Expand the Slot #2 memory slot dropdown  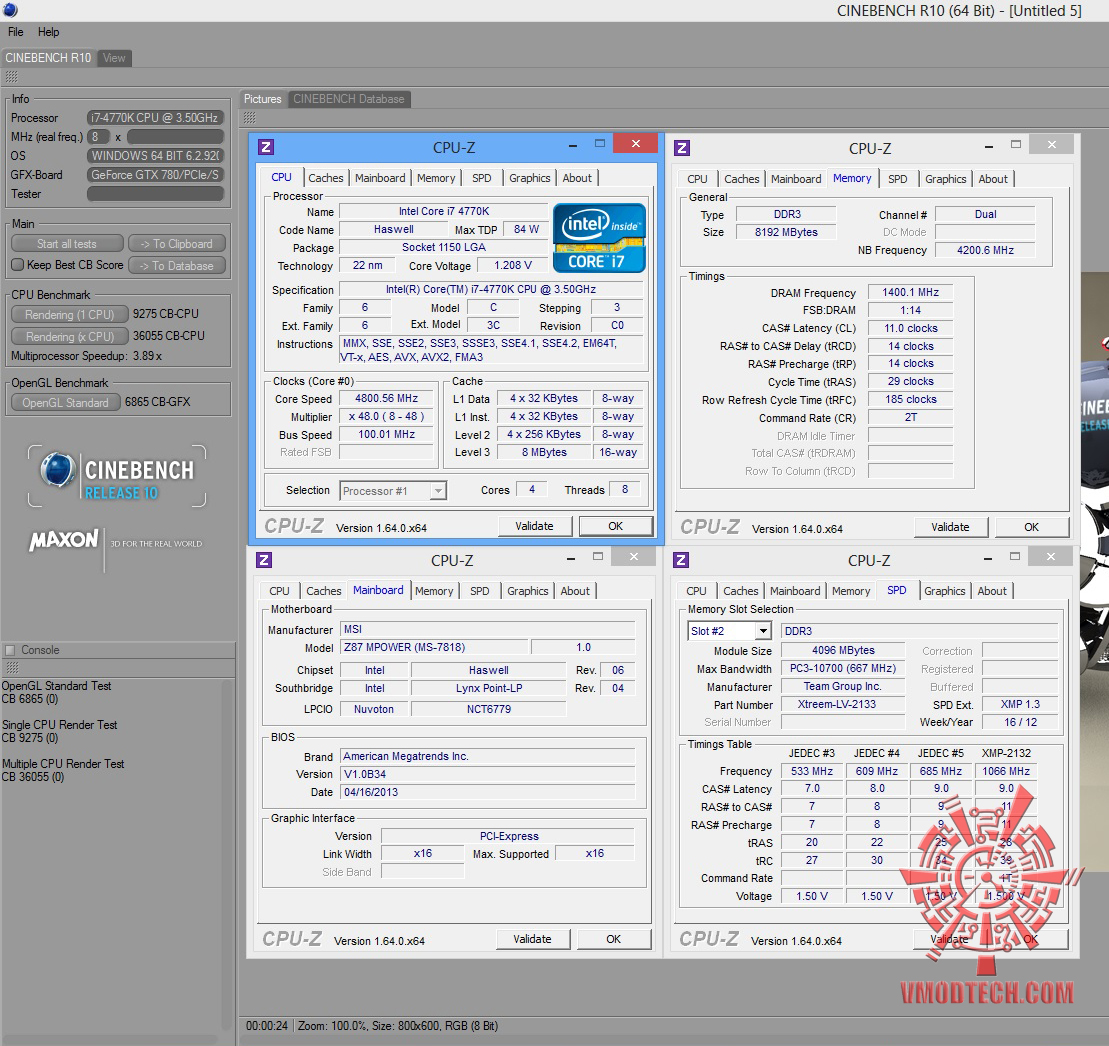[762, 631]
